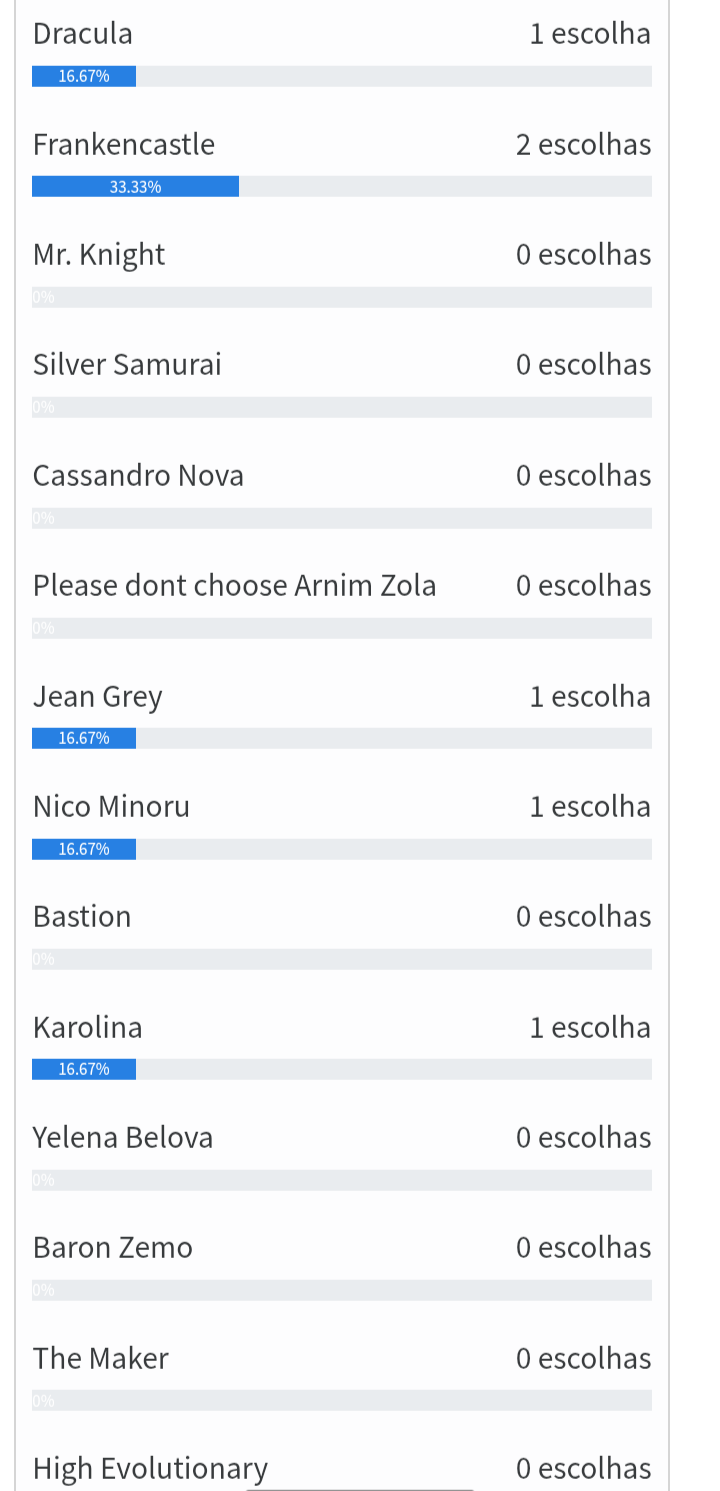
Task: Click the Mr. Knight option text
Action: click(x=99, y=255)
